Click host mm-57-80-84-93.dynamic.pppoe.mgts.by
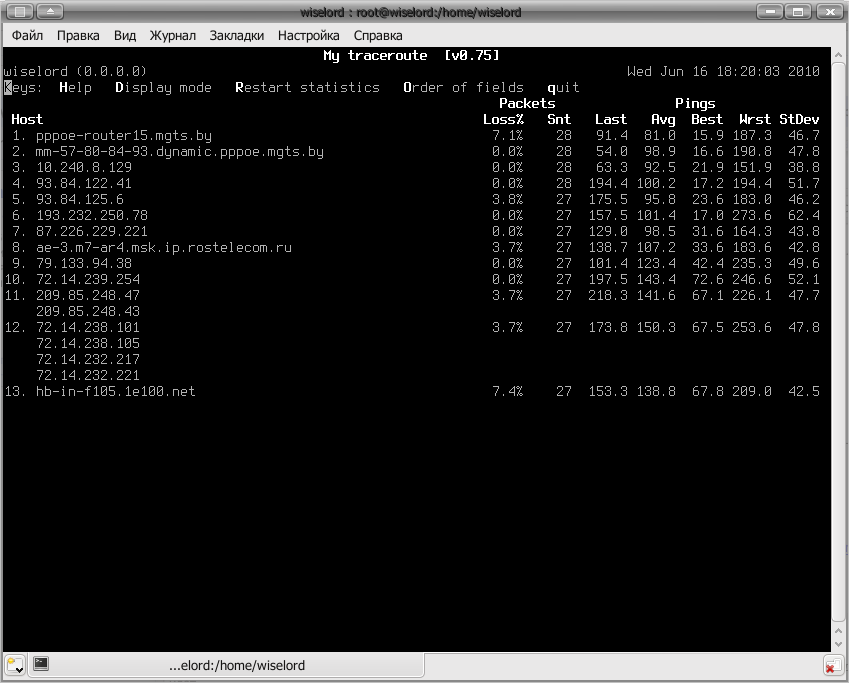The height and width of the screenshot is (683, 849). tap(180, 152)
